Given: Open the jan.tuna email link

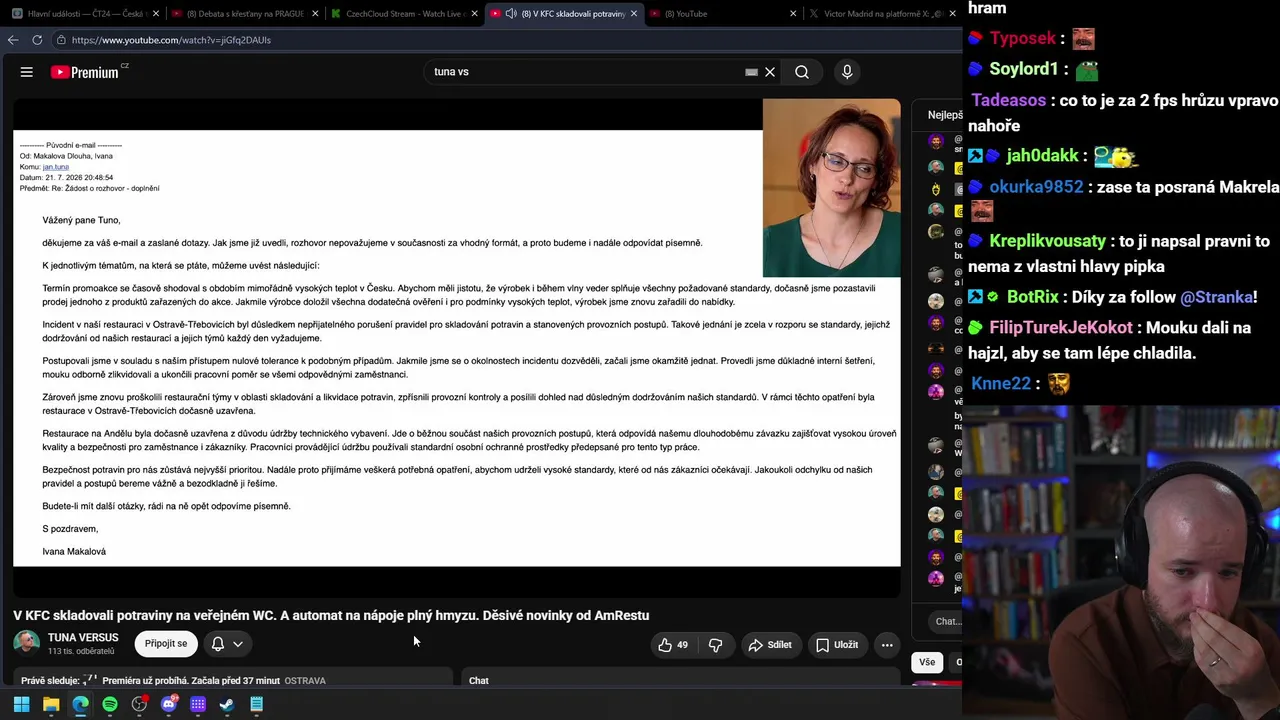Looking at the screenshot, I should click(x=56, y=167).
